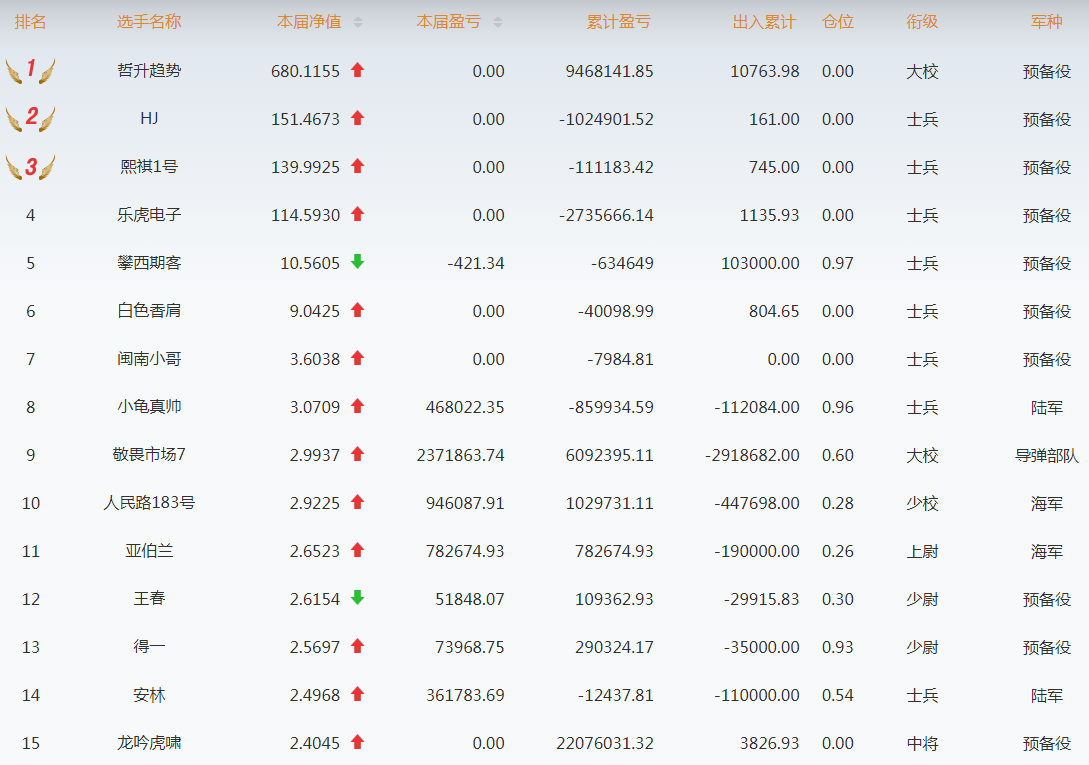Click the 仓位 column header
Image resolution: width=1089 pixels, height=765 pixels.
click(x=838, y=22)
